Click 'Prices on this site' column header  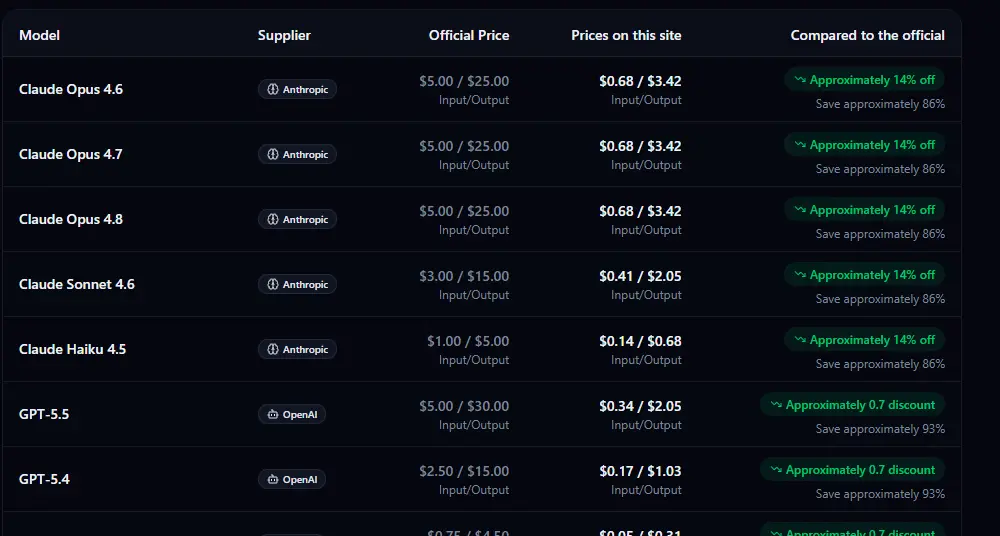point(626,35)
